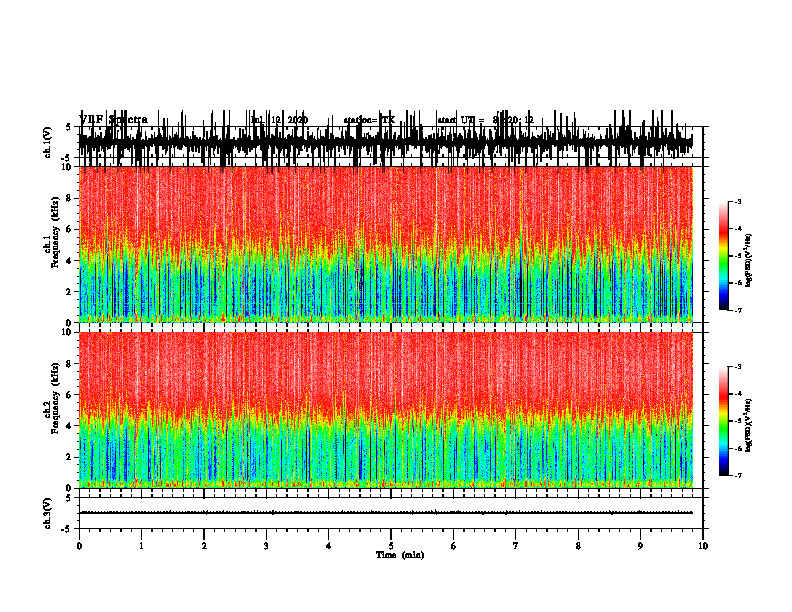Click time axis tick label 7
The width and height of the screenshot is (792, 612).
click(x=516, y=546)
